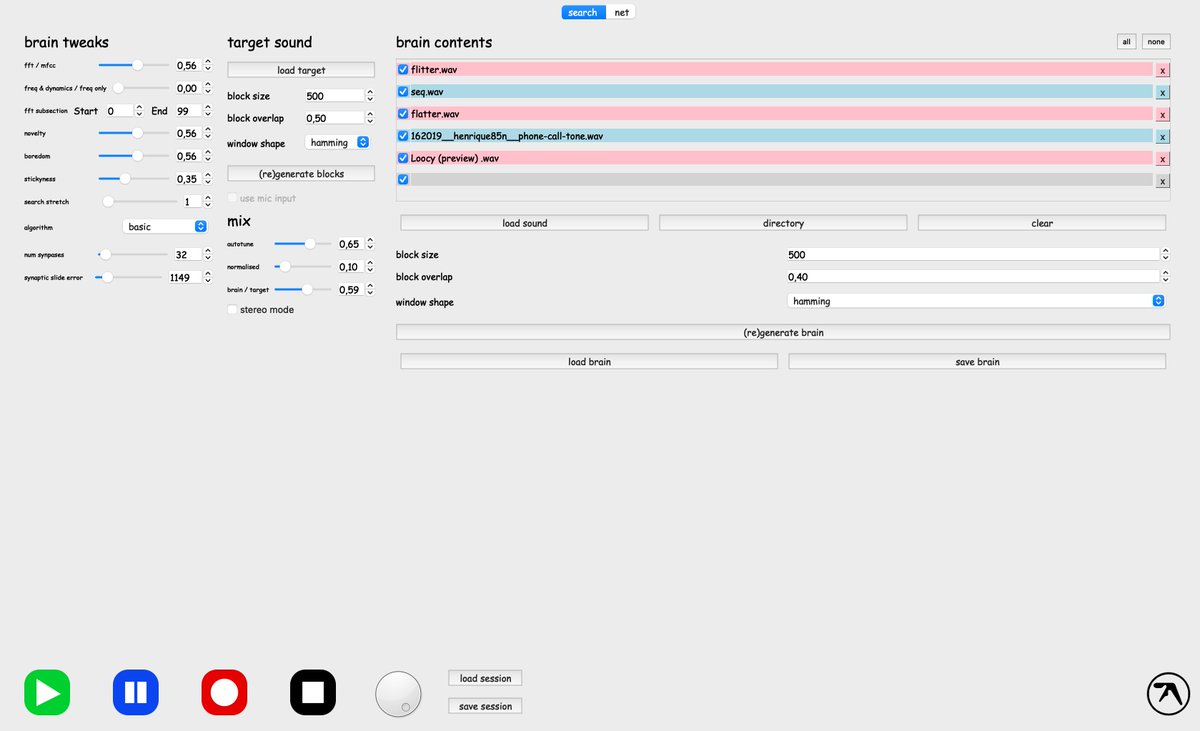Switch to the search tab
The height and width of the screenshot is (731, 1200).
[583, 13]
